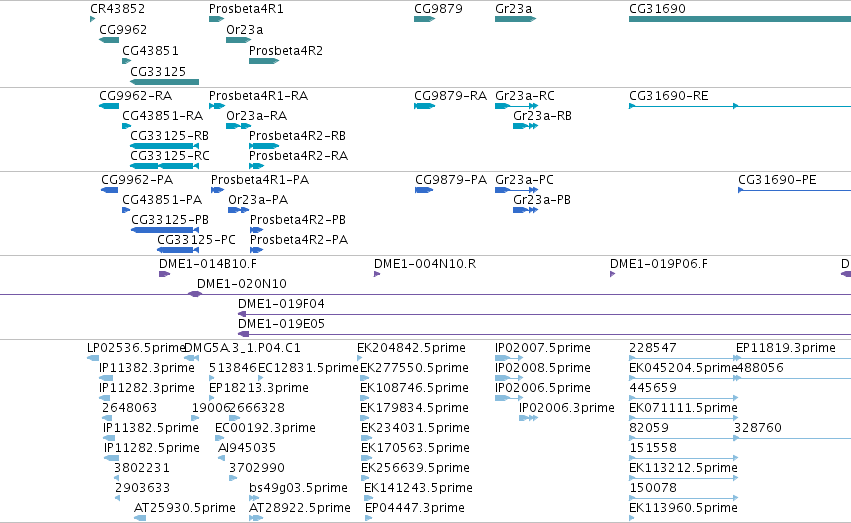This screenshot has height=523, width=851.
Task: Select the Prosbeta4R2 gene
Action: click(264, 61)
